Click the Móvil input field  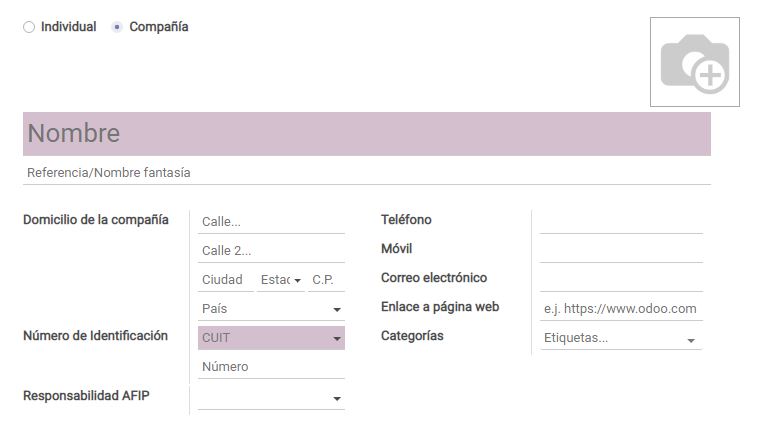pos(621,251)
